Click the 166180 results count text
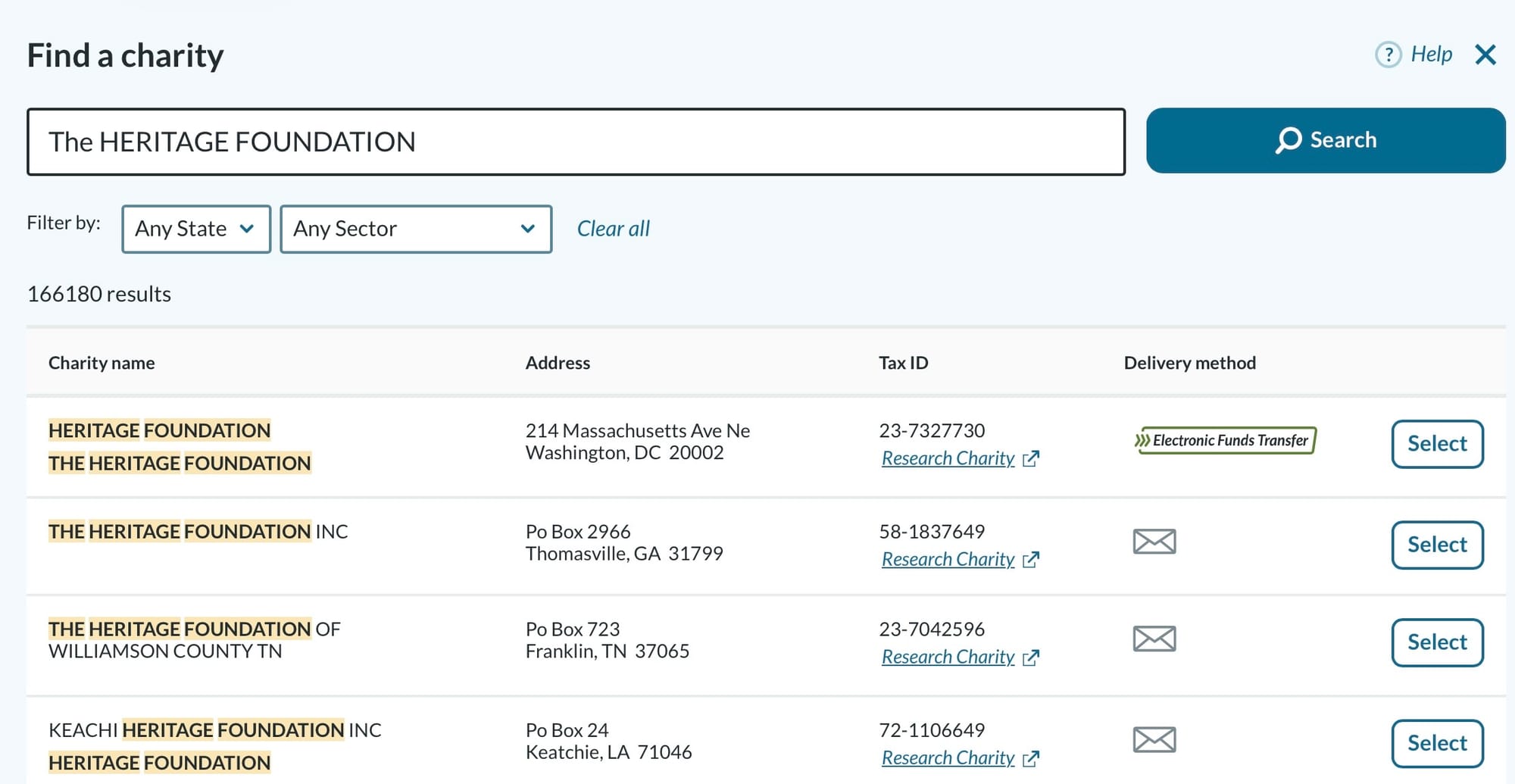The width and height of the screenshot is (1515, 784). (x=99, y=294)
